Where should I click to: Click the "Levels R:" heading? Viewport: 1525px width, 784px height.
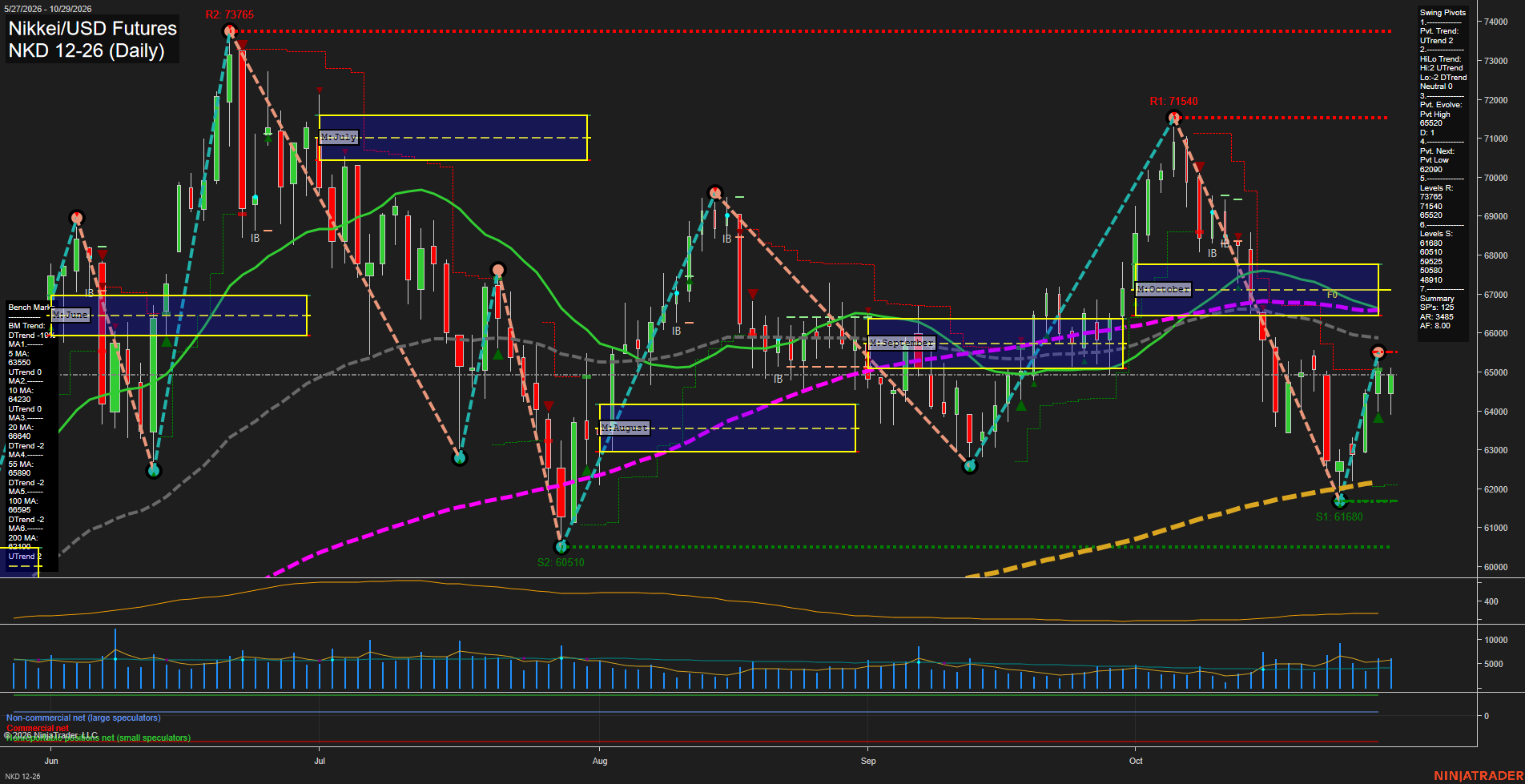coord(1436,188)
